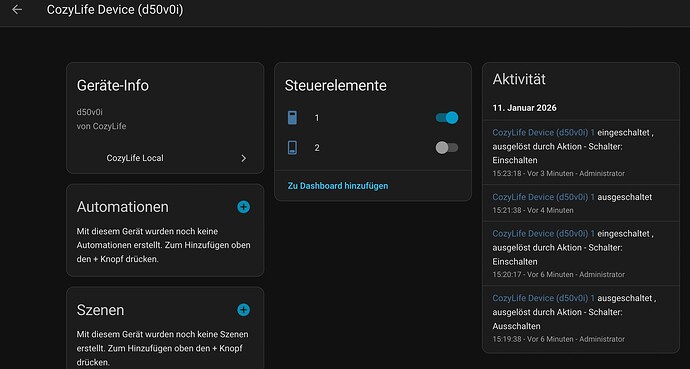
Task: Click the Geräte-Info heading
Action: pos(113,85)
